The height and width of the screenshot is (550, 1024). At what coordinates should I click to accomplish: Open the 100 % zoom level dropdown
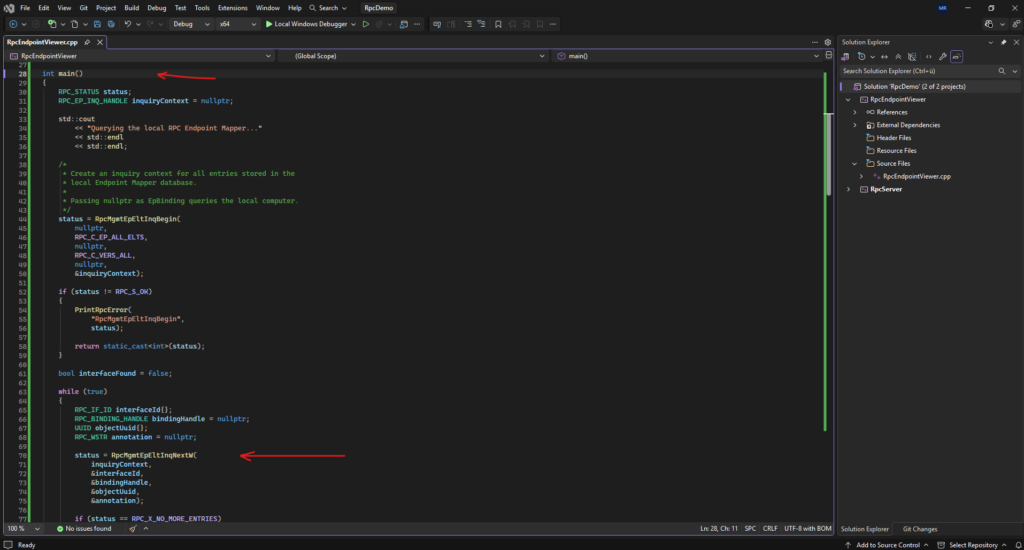(24, 528)
